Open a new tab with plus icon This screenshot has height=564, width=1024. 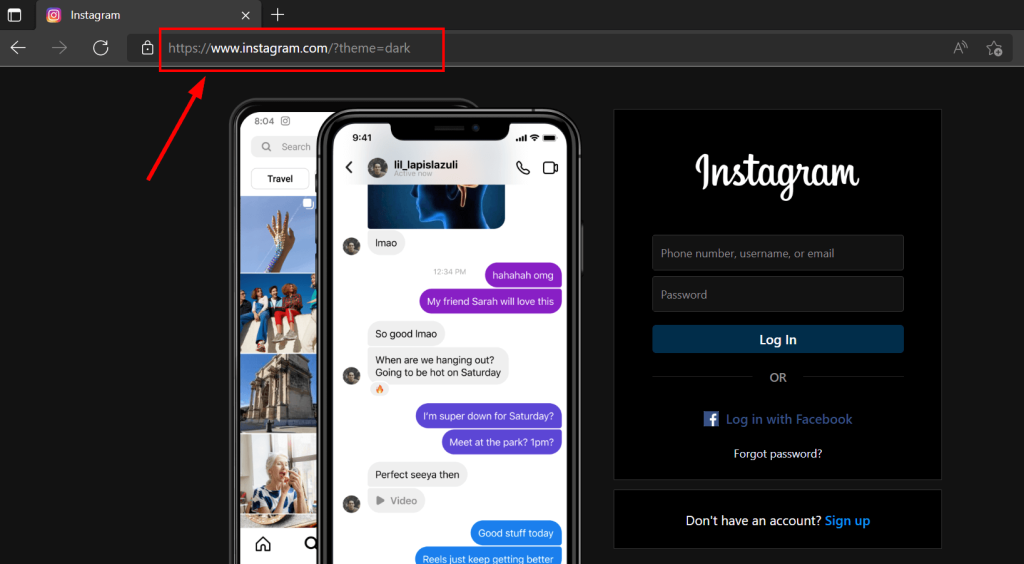tap(278, 14)
